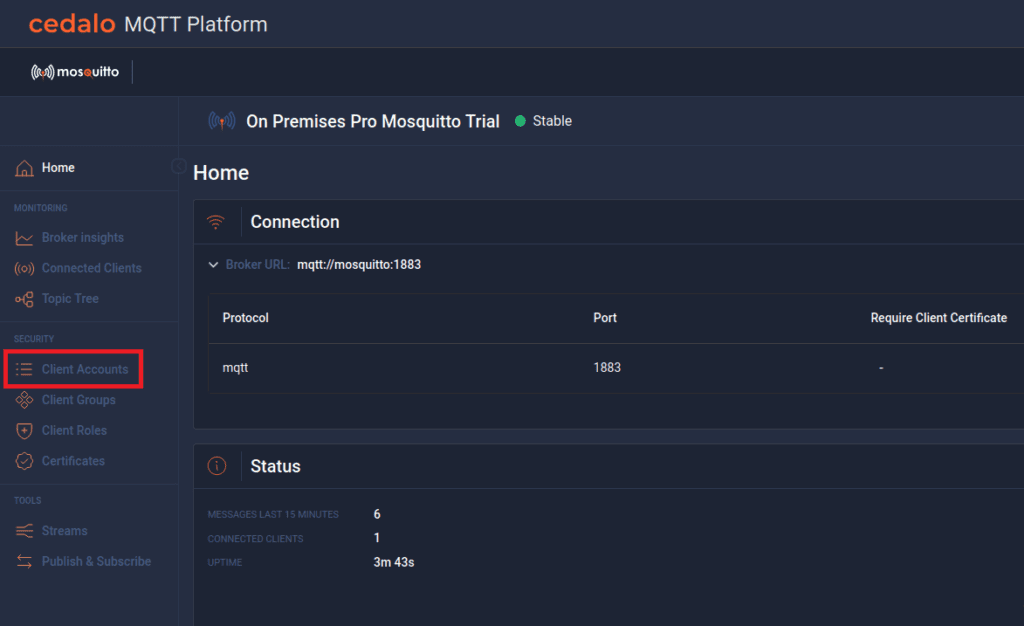Select the Topic Tree node icon
This screenshot has width=1024, height=626.
[x=23, y=299]
